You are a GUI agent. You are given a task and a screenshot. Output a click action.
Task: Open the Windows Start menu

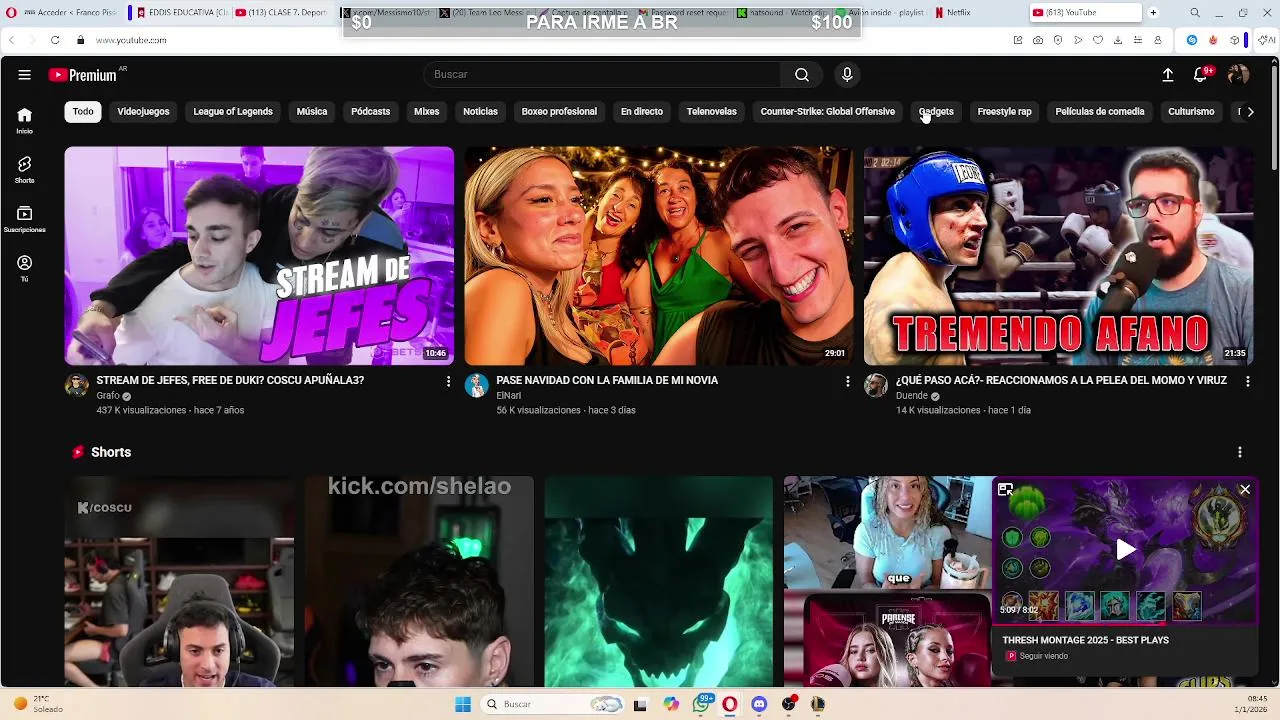463,704
